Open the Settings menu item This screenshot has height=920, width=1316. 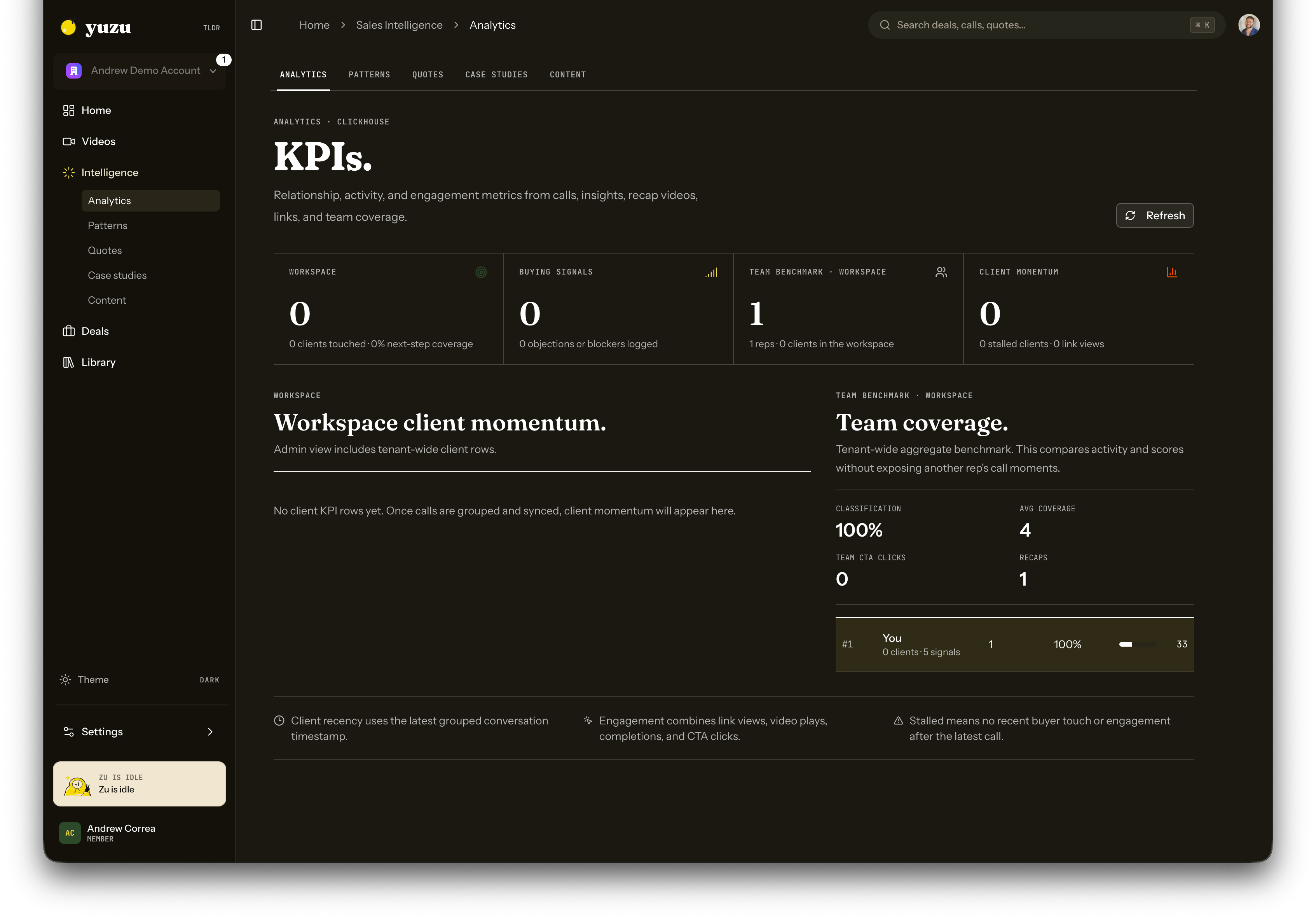click(139, 731)
